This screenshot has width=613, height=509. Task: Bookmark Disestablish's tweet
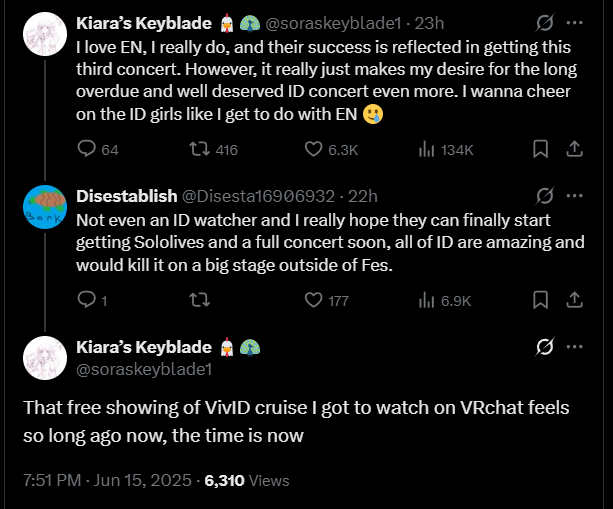(540, 299)
